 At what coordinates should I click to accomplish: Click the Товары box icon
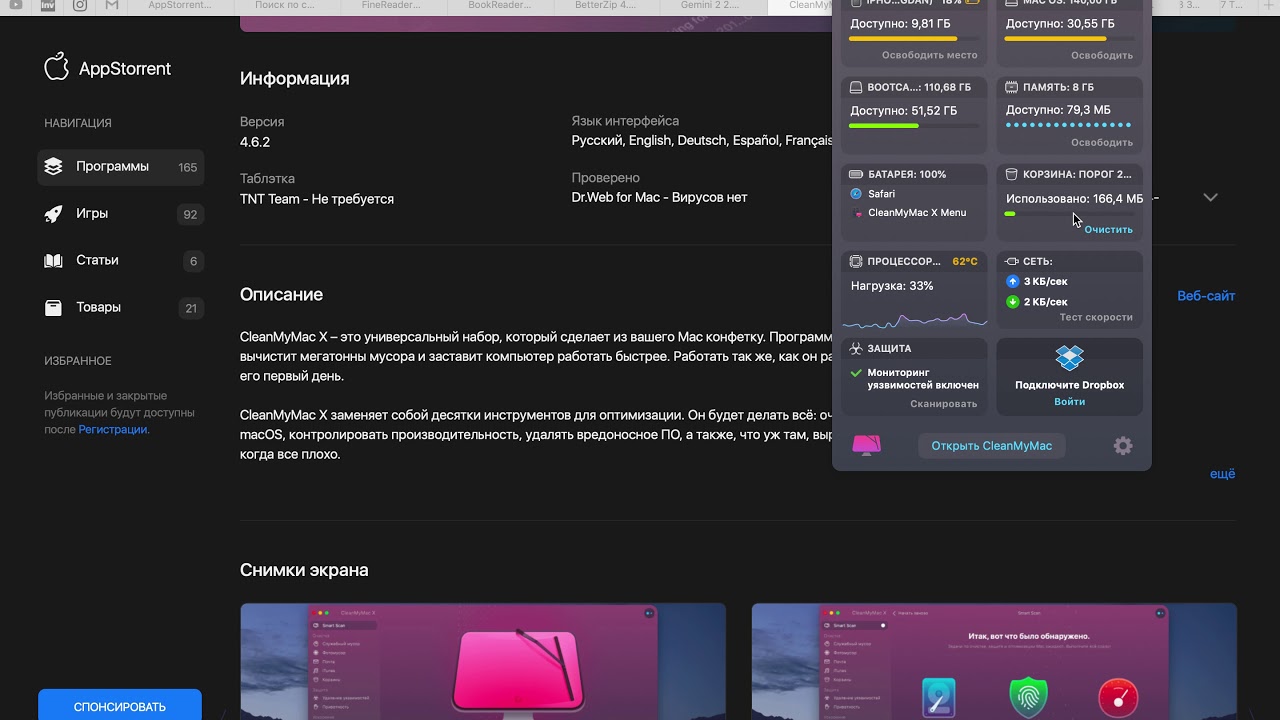(x=54, y=308)
